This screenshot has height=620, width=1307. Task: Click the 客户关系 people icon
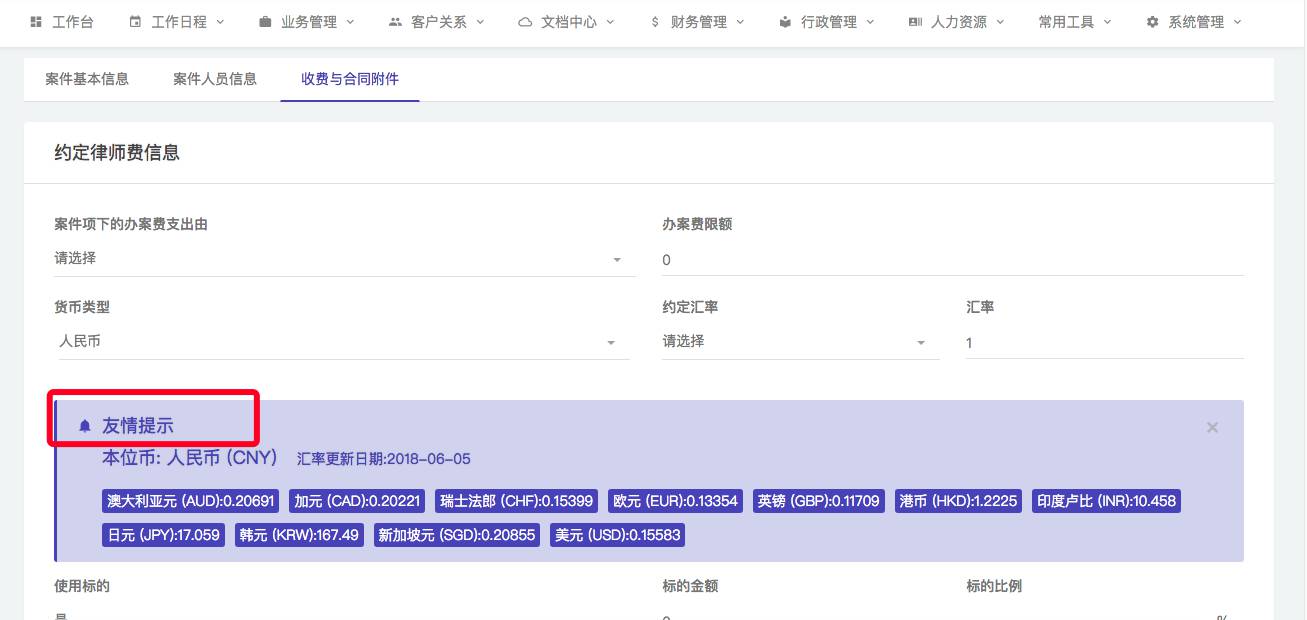click(x=395, y=22)
